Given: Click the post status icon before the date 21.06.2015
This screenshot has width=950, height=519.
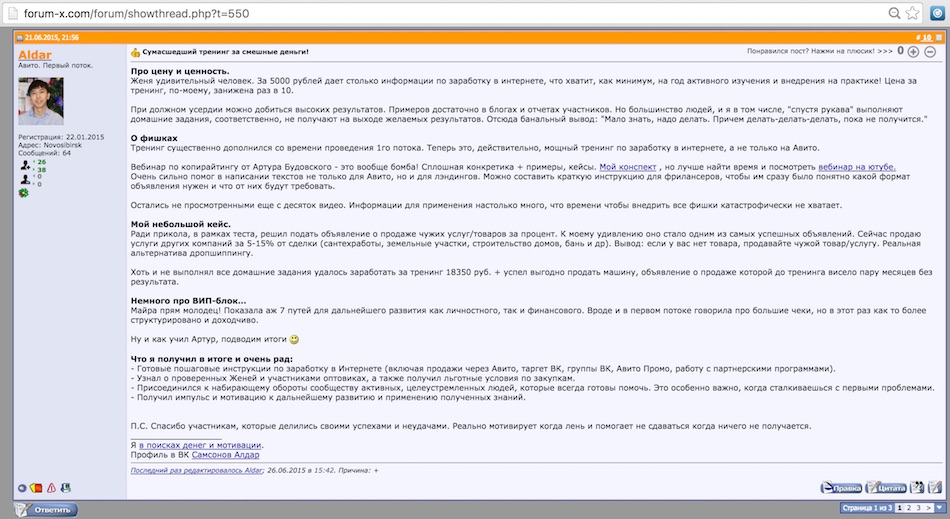Looking at the screenshot, I should [19, 38].
